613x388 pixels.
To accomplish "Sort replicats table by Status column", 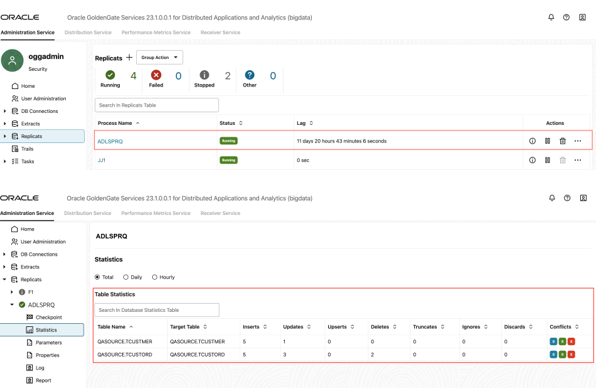I will click(x=241, y=123).
